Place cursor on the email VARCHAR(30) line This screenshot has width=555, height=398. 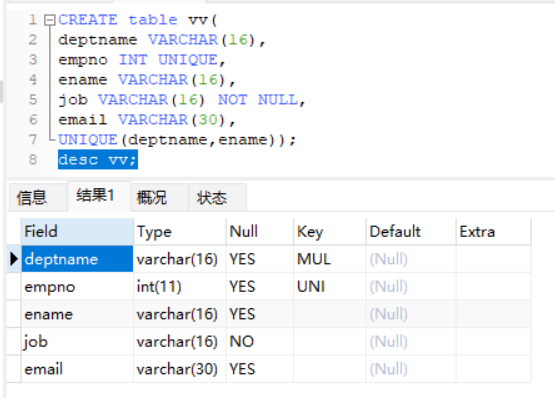point(147,120)
